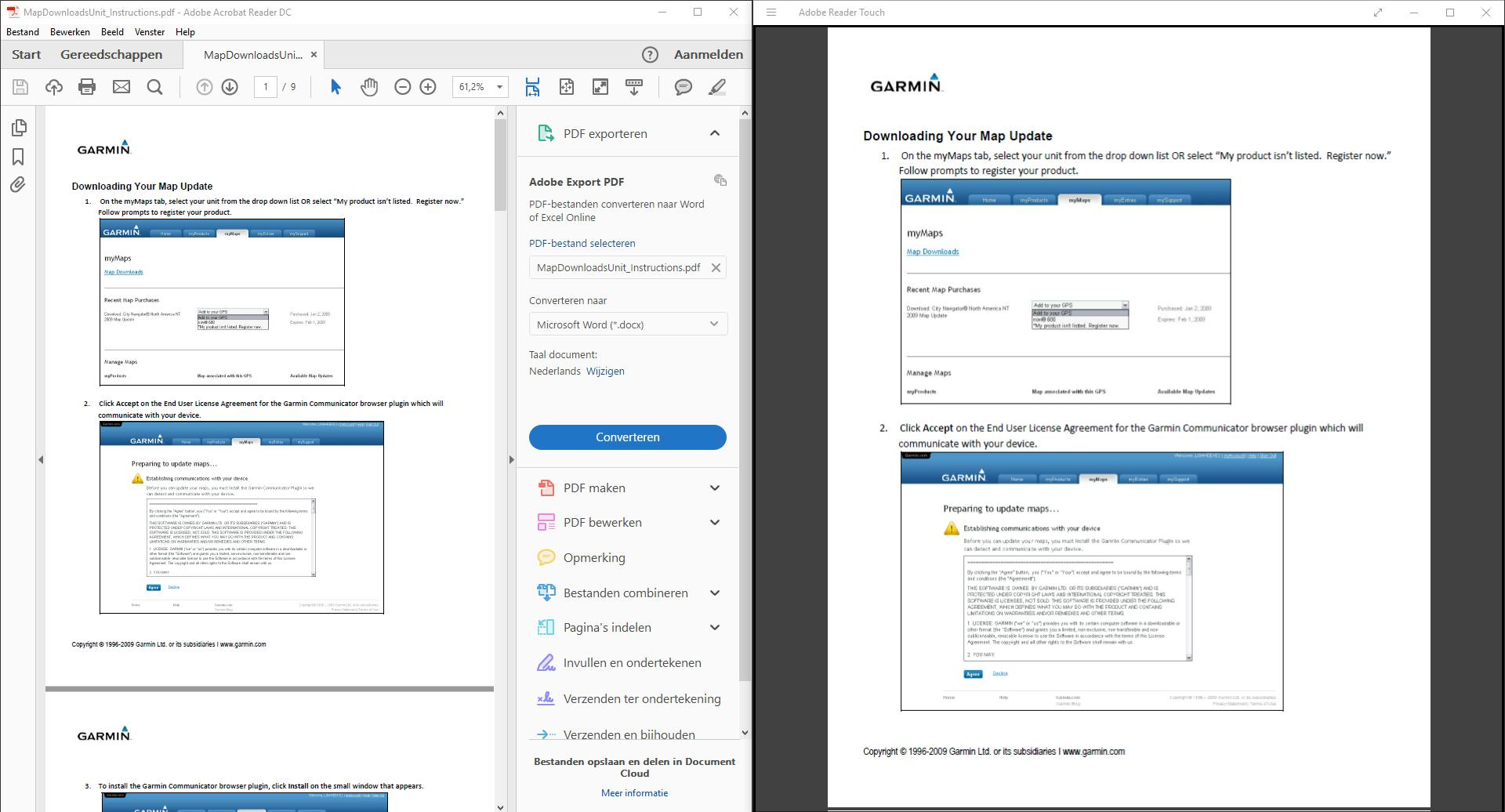Screen dimensions: 1505x812
Task: Print the document with printer icon
Action: pos(87,87)
